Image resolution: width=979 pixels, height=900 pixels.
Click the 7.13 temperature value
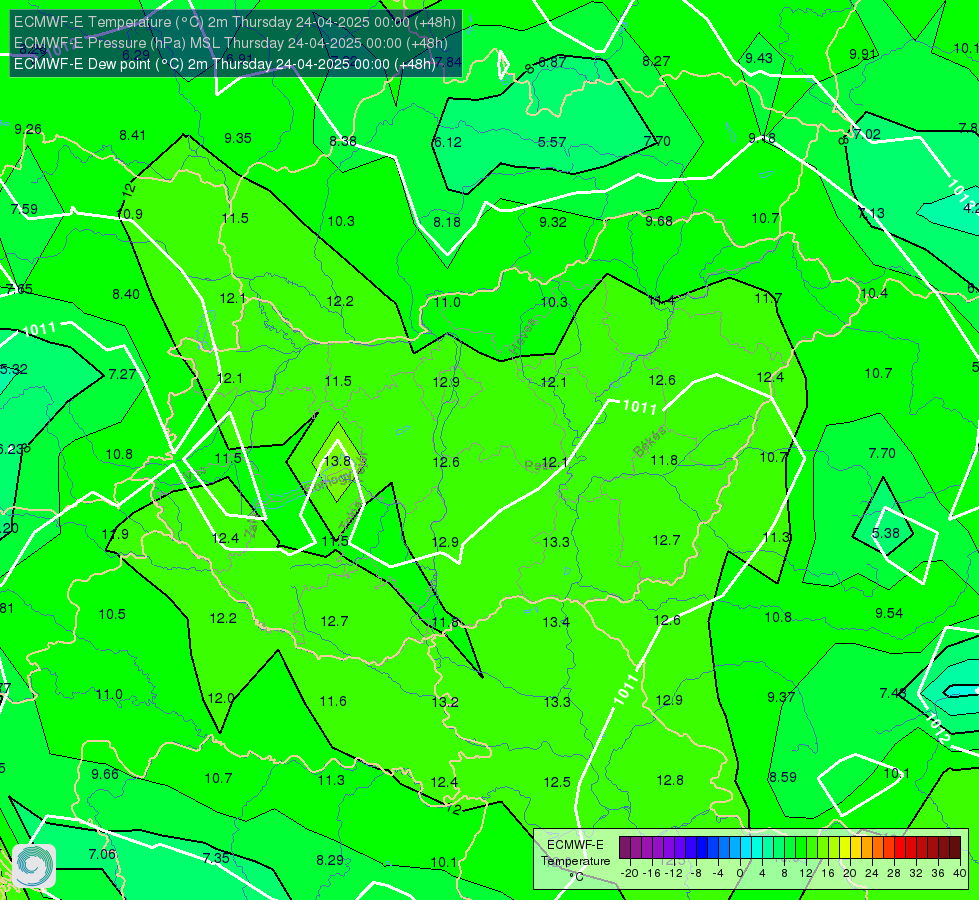pos(871,214)
